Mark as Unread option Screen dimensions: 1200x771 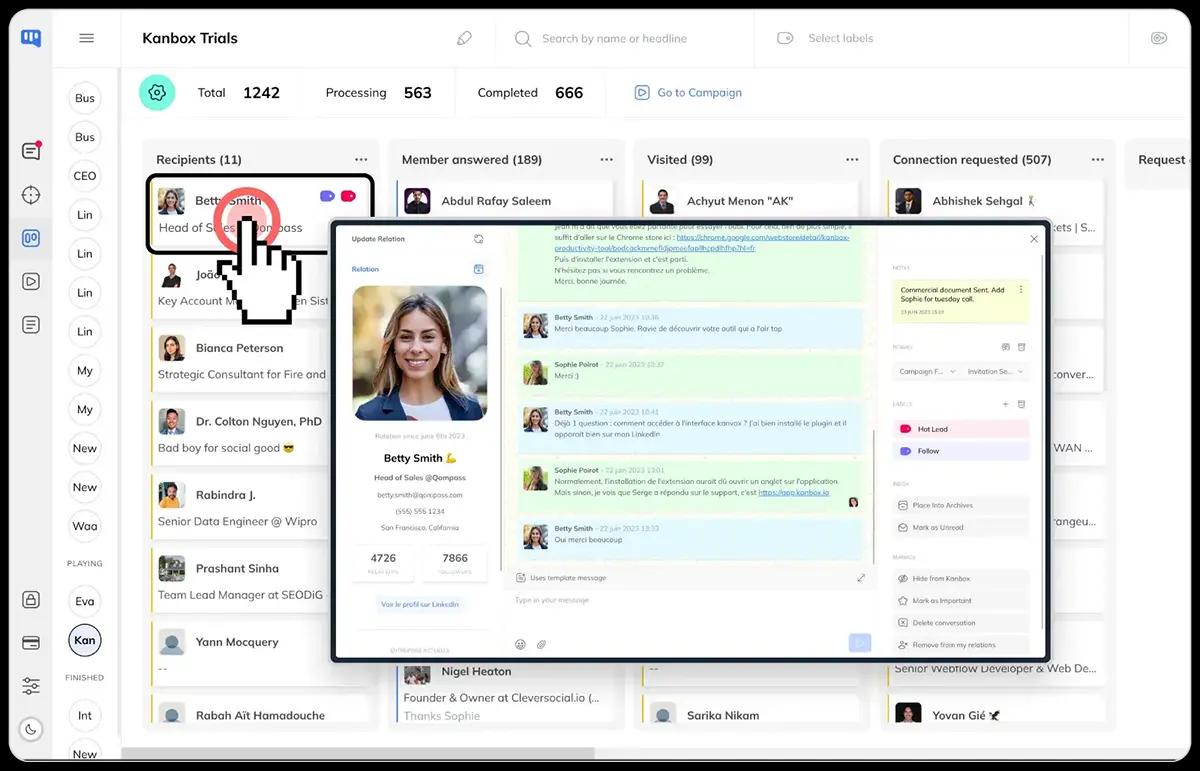(960, 527)
